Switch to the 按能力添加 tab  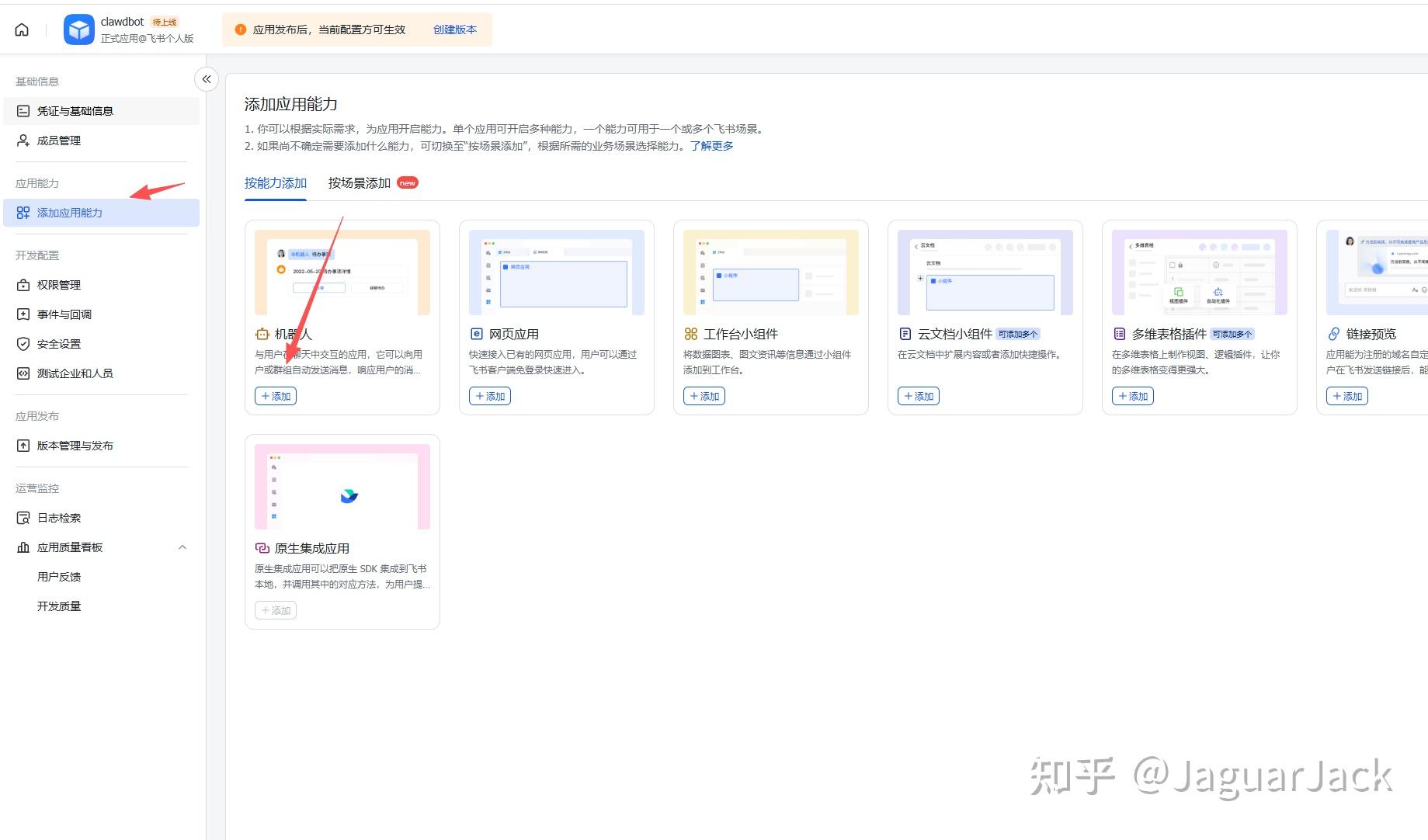[276, 183]
